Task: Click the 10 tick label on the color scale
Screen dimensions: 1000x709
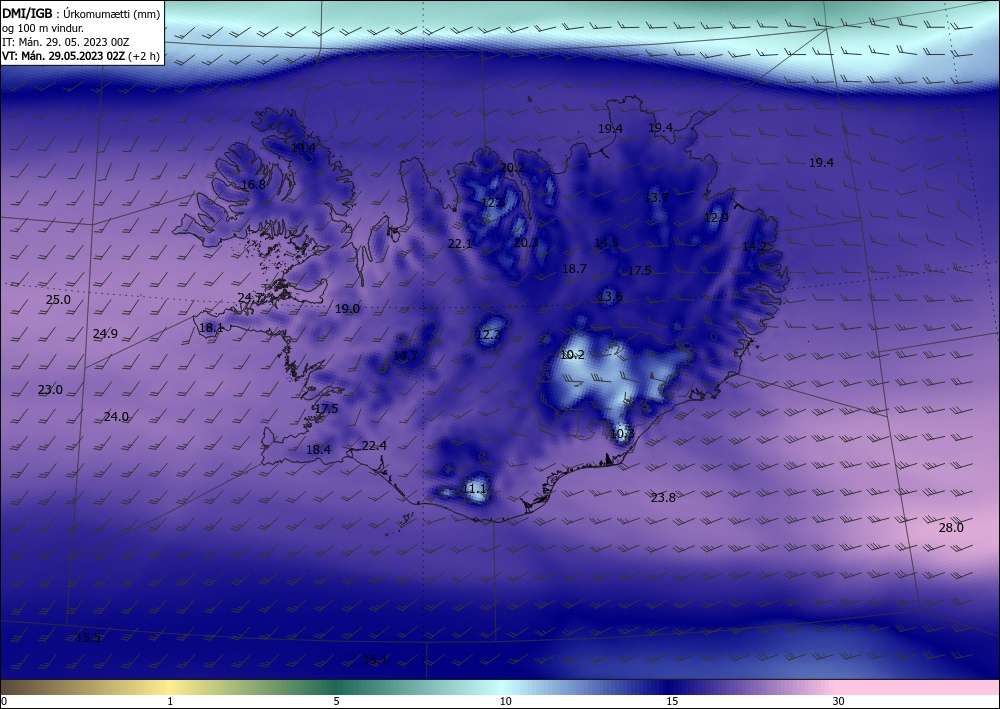Action: [506, 702]
